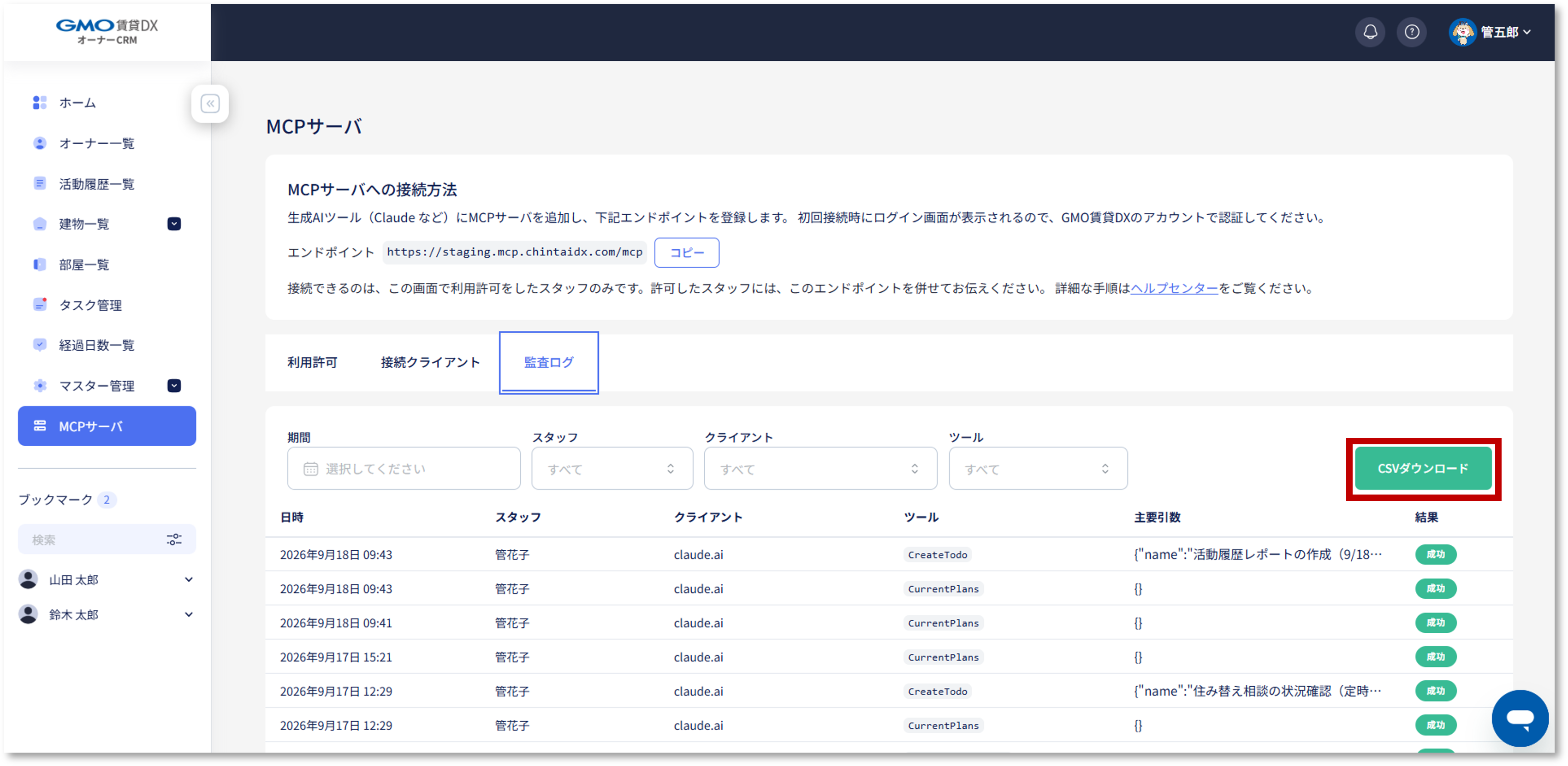Click the コピー button next to the endpoint
The width and height of the screenshot is (1568, 766).
[687, 253]
